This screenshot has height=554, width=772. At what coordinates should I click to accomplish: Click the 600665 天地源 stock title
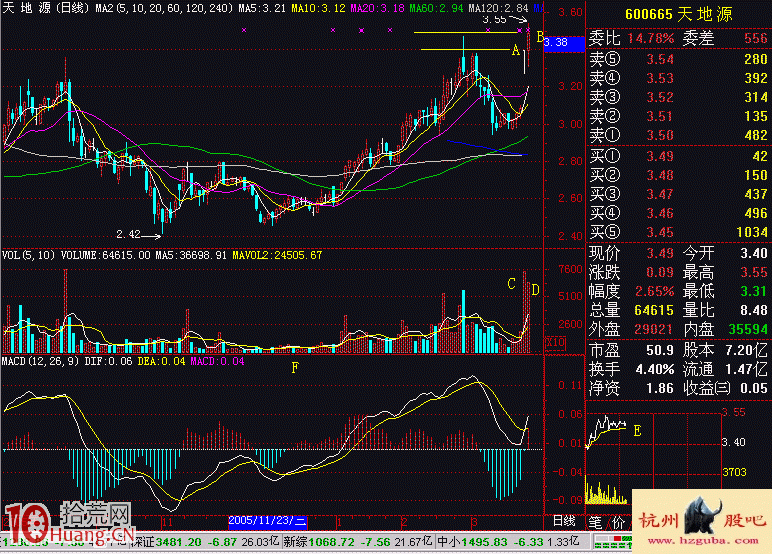click(x=678, y=14)
